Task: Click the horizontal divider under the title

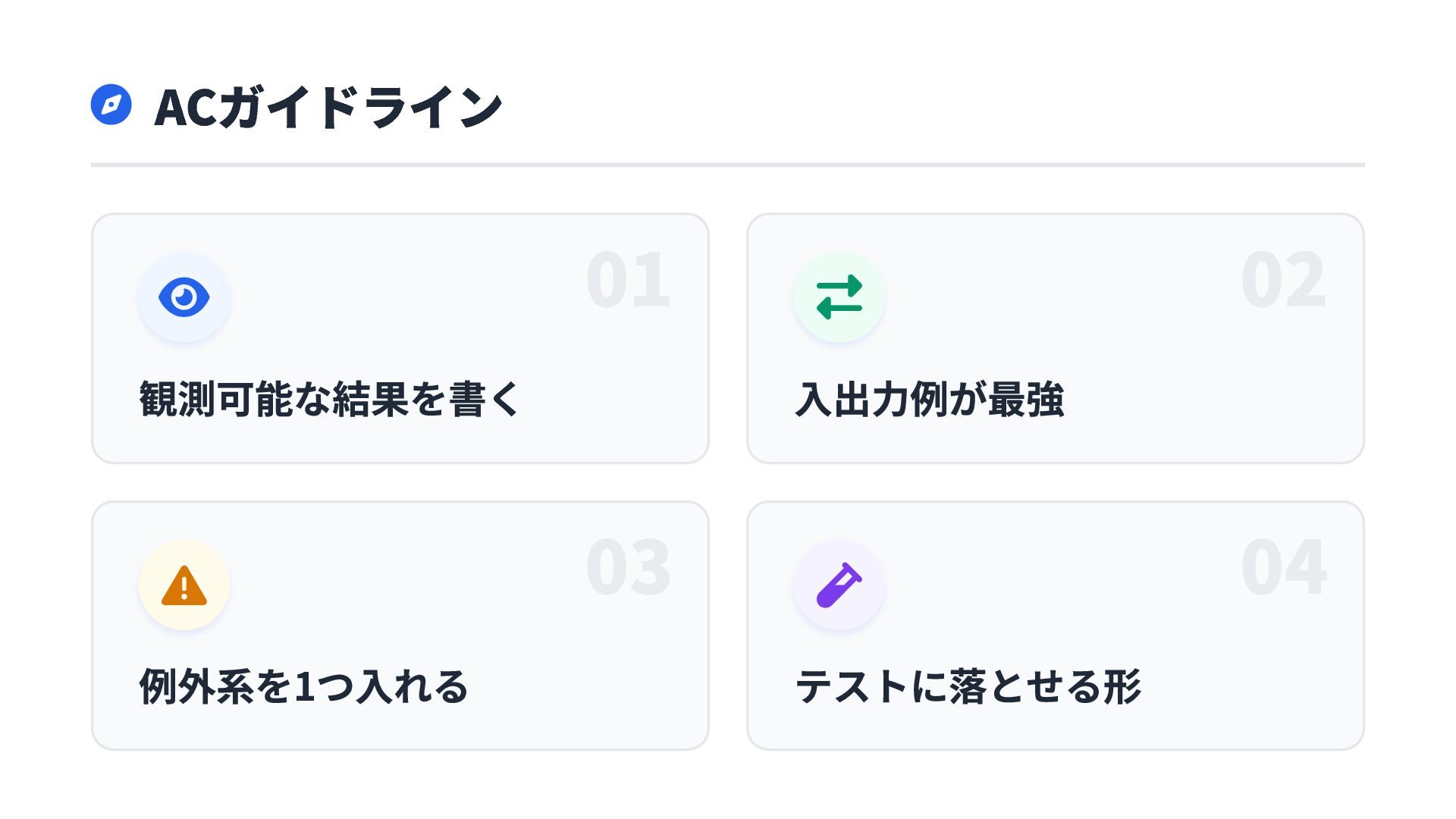Action: point(728,165)
